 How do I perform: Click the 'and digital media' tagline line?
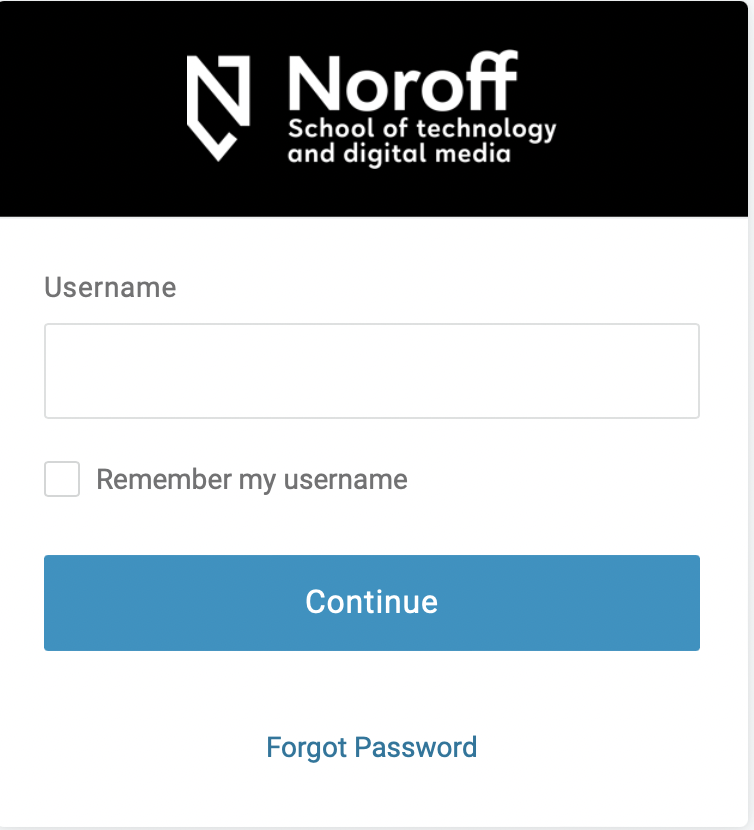click(399, 154)
